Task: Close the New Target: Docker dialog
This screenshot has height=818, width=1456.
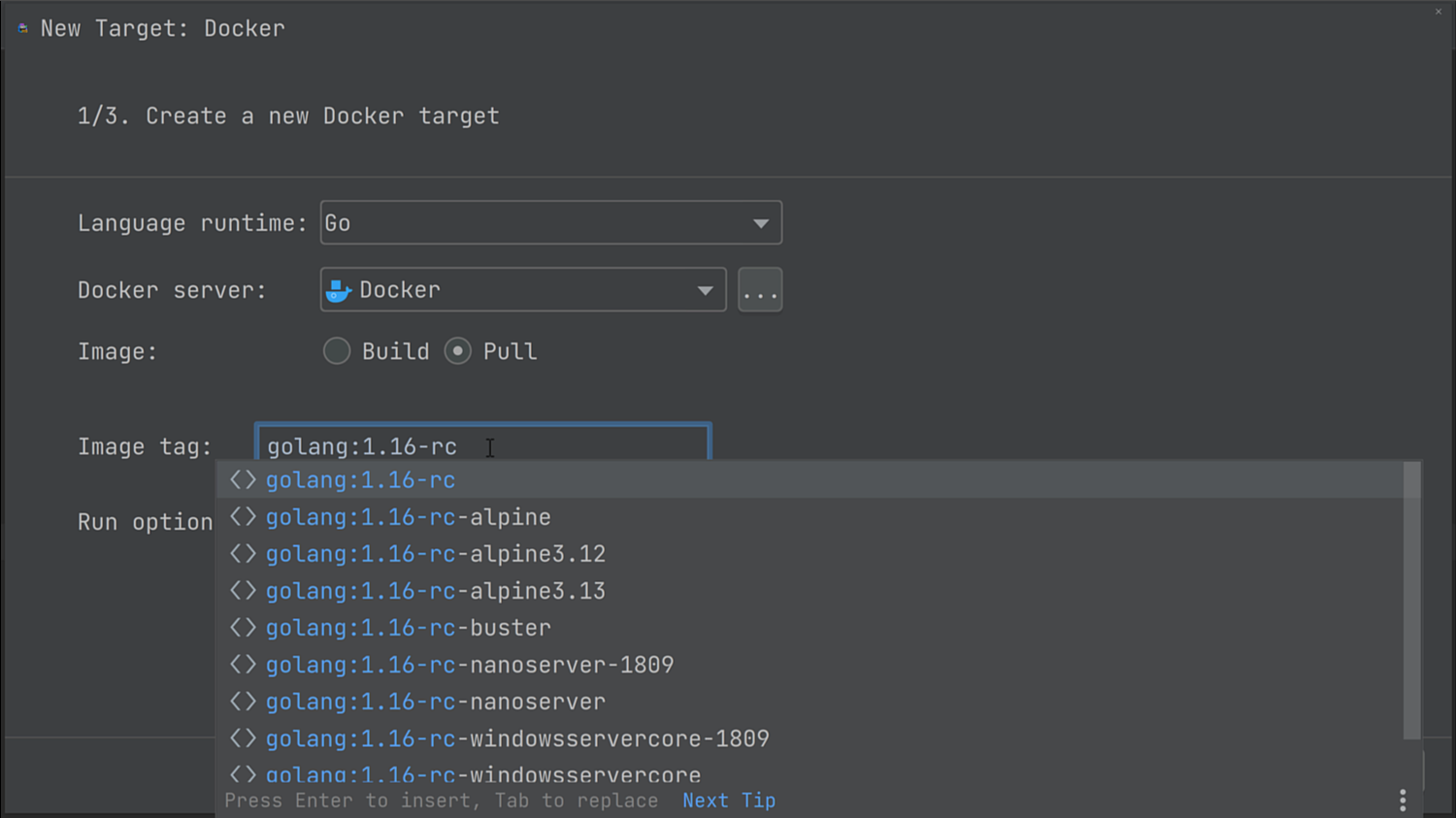Action: coord(1439,12)
